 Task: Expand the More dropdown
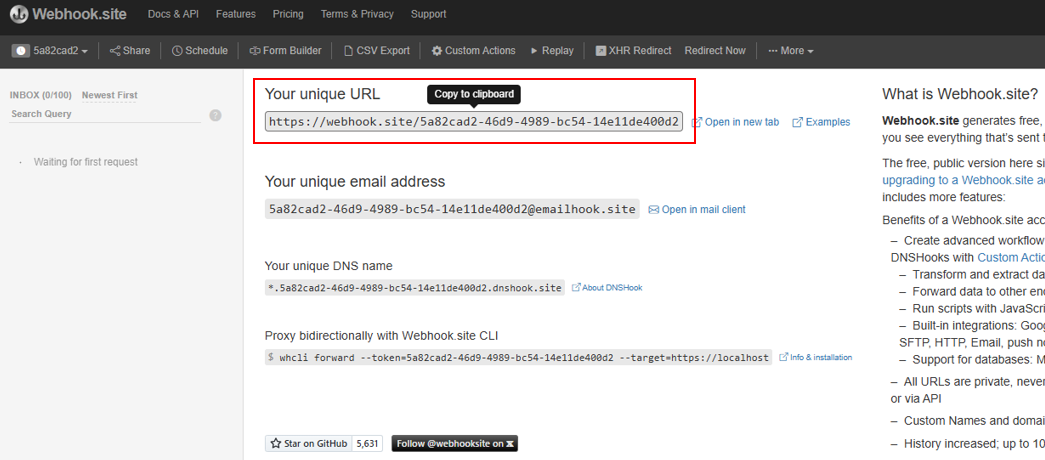click(x=790, y=51)
